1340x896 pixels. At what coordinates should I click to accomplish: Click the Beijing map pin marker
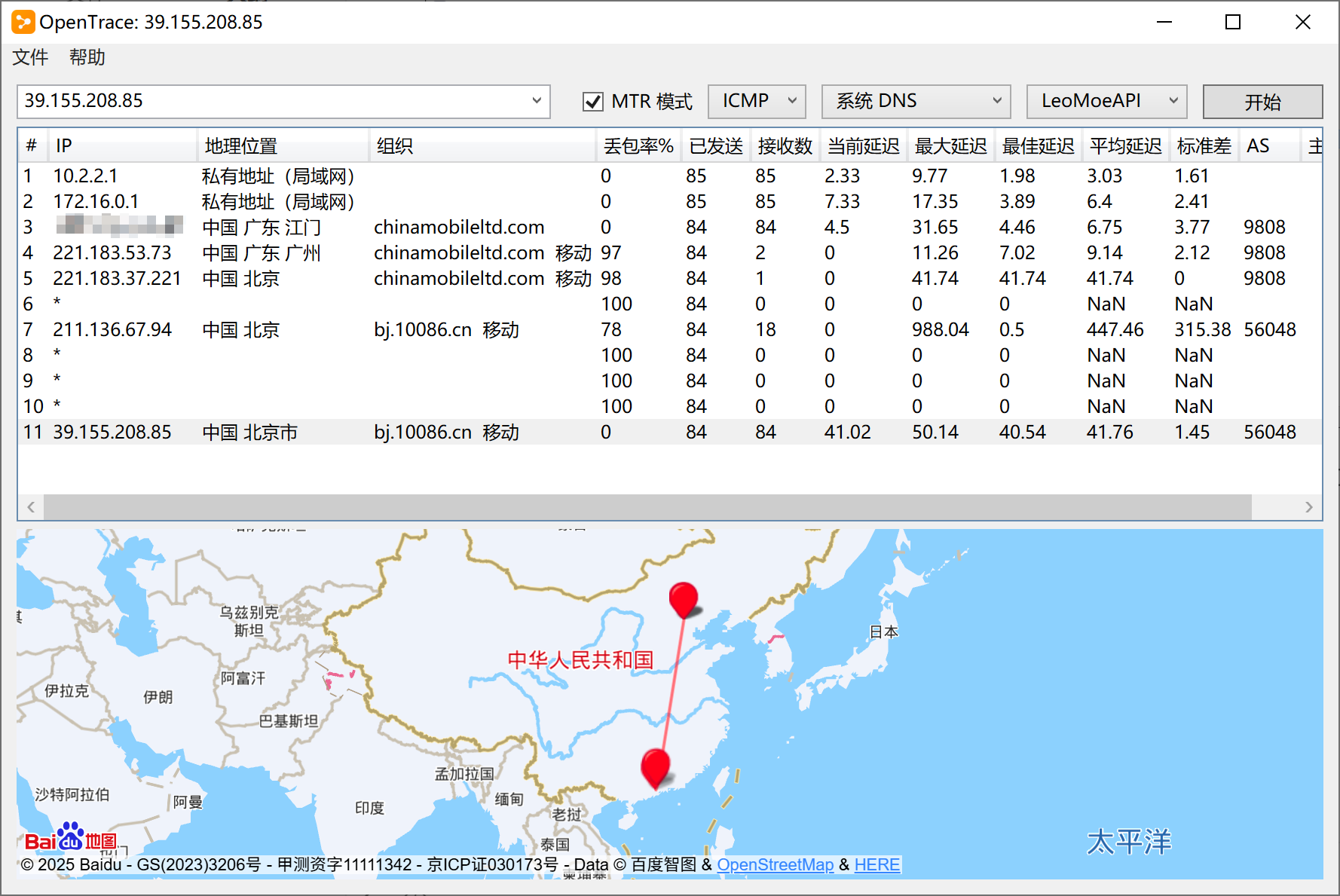point(683,598)
